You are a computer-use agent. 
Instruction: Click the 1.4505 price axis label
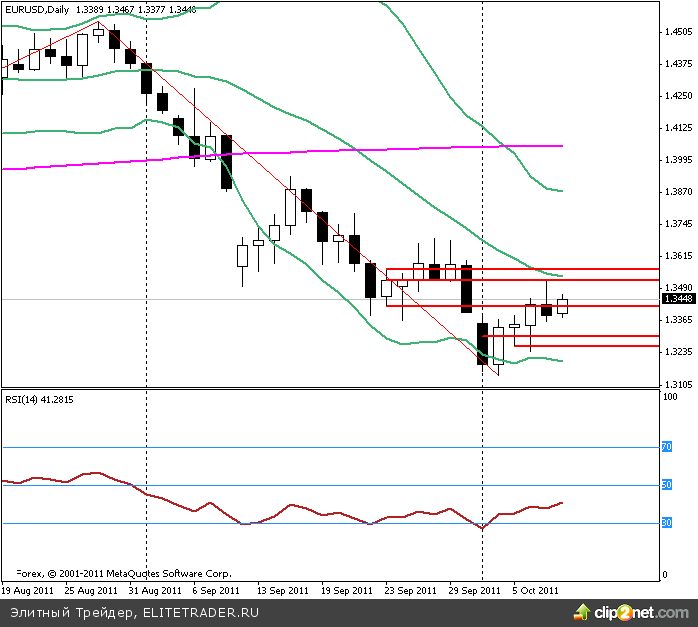[677, 32]
